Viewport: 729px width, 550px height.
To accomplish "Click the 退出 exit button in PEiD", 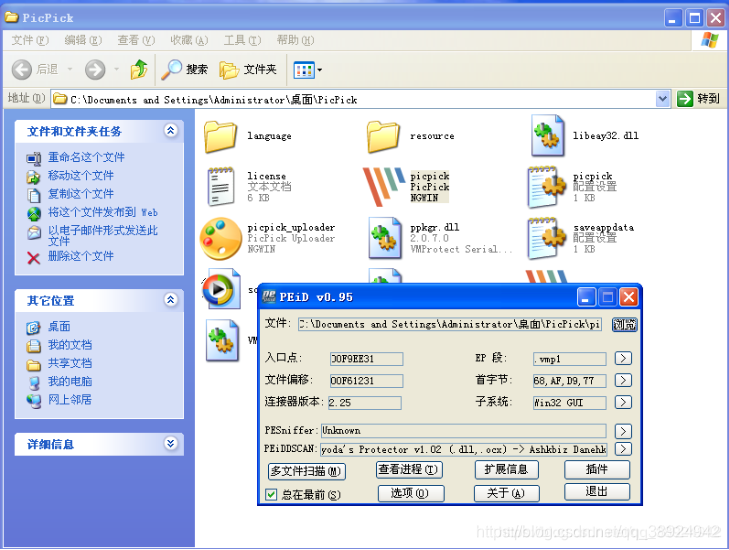I will (x=597, y=491).
